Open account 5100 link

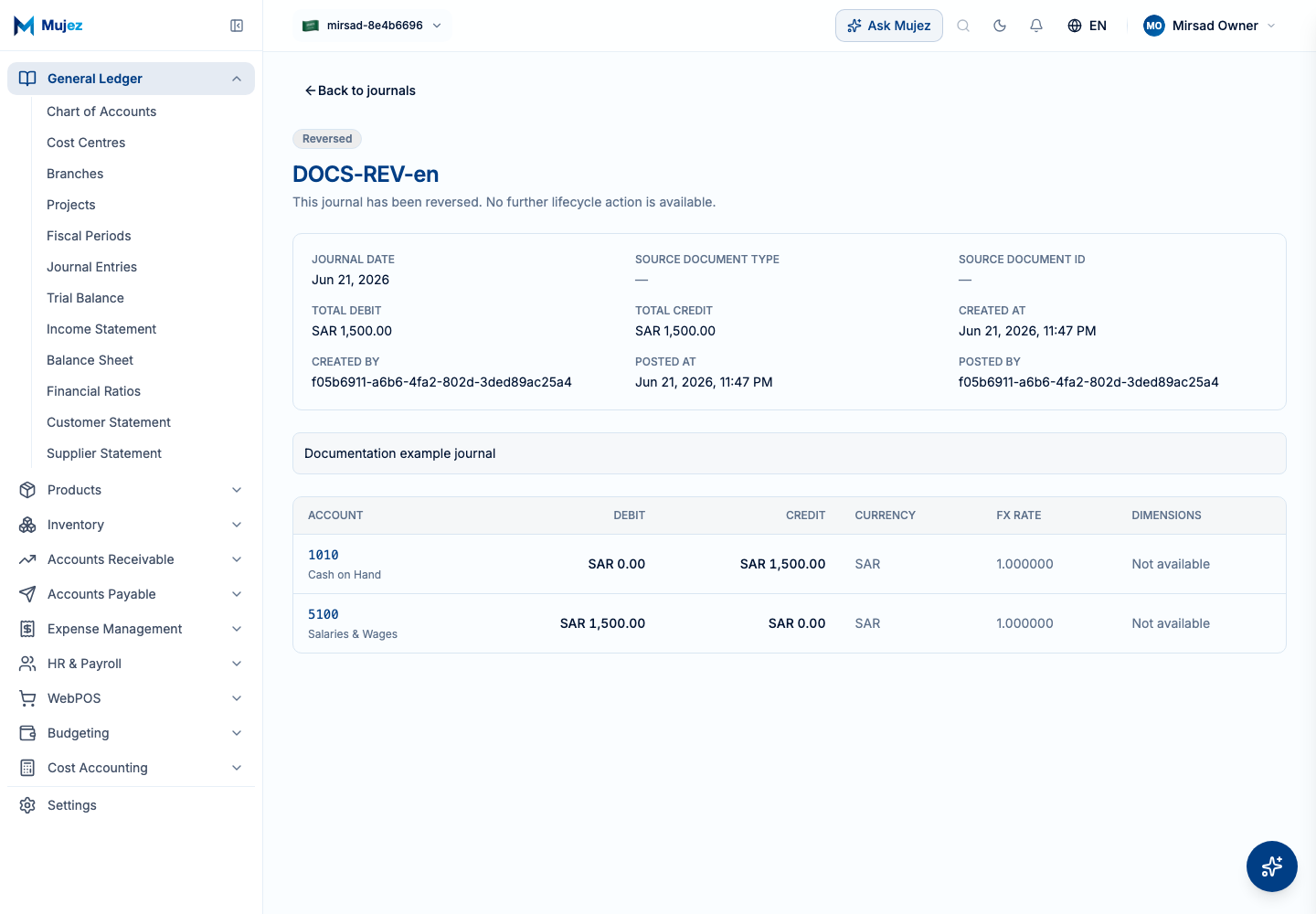(x=324, y=614)
